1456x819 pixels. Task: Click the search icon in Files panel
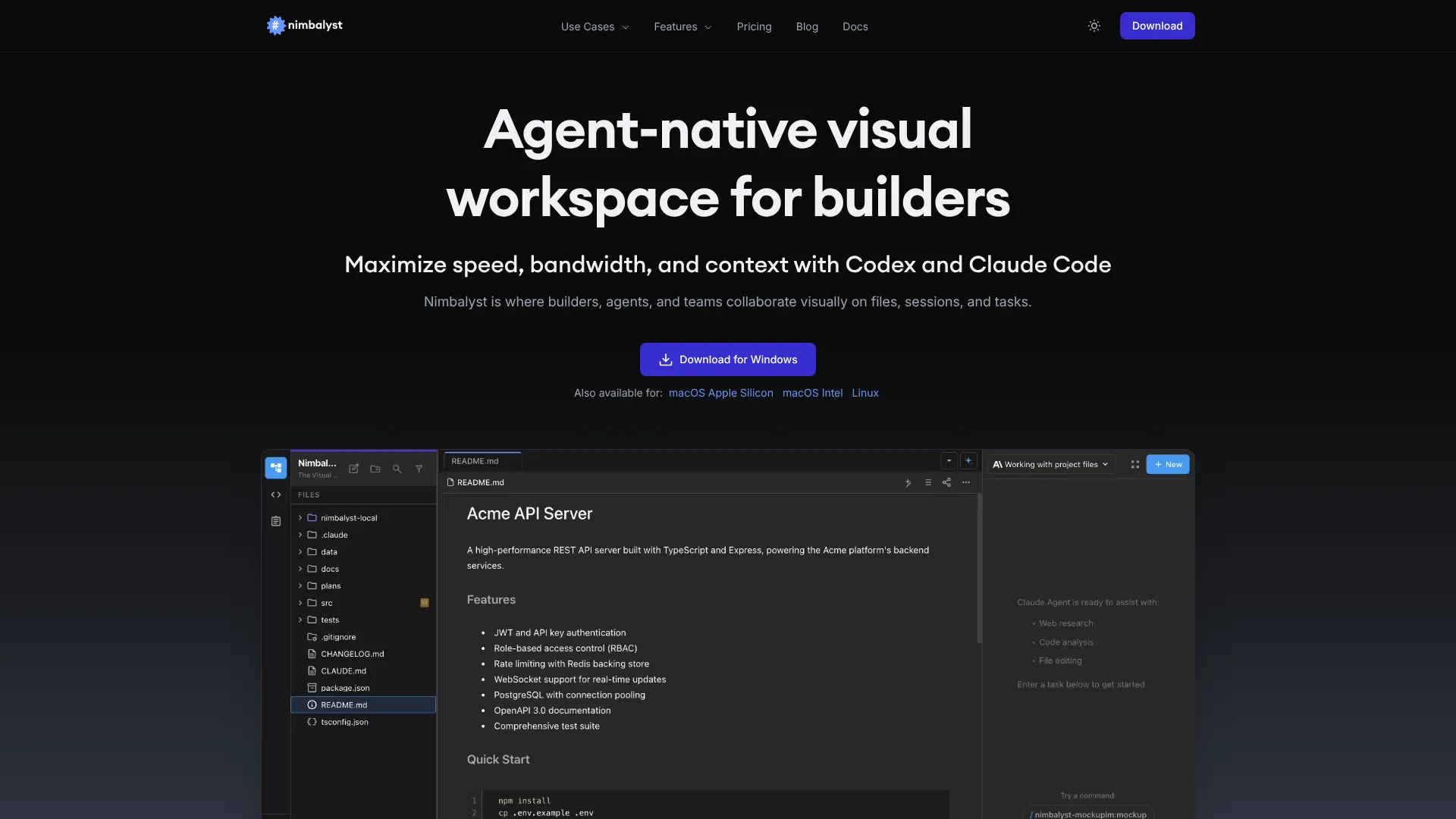point(397,469)
